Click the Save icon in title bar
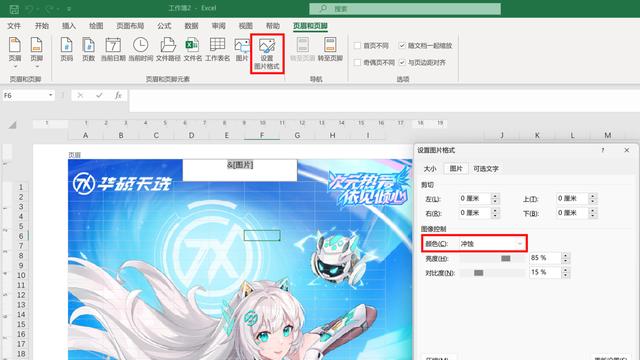Viewport: 640px width, 360px height. click(14, 9)
